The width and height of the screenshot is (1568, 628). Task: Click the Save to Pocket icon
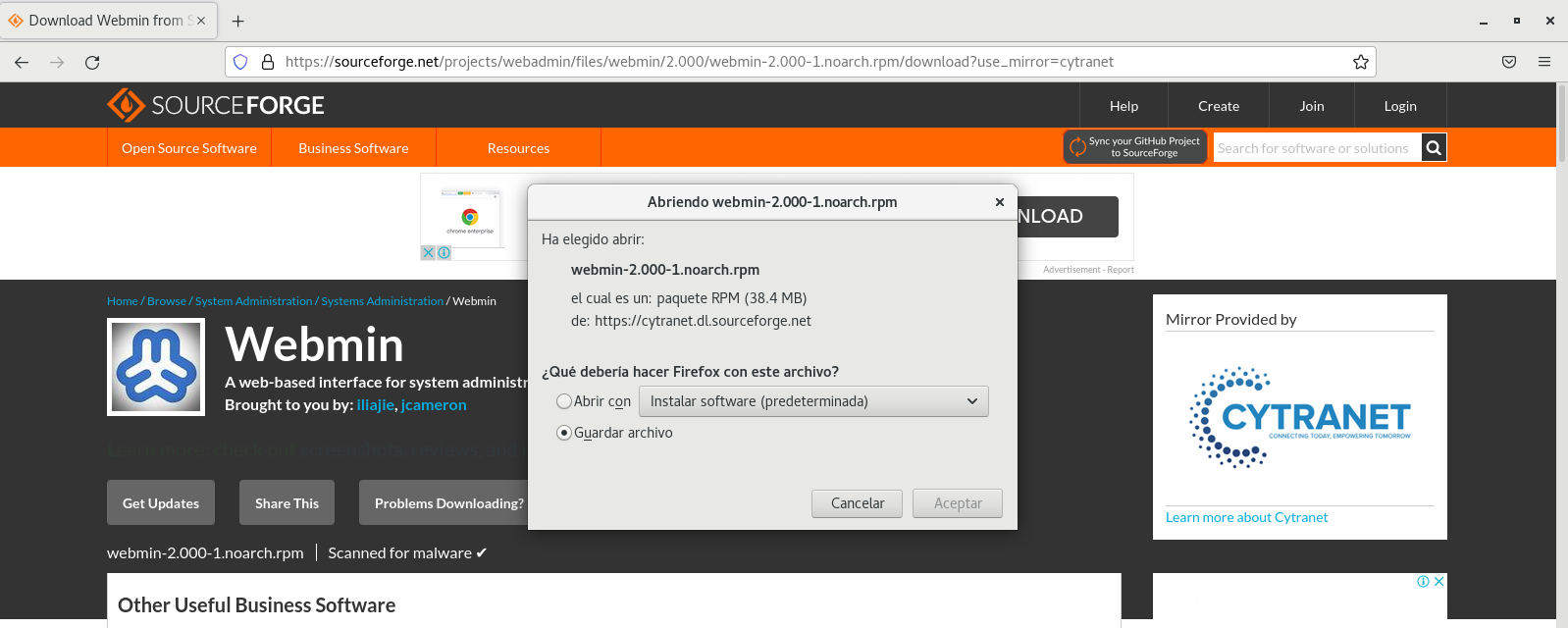click(x=1509, y=62)
